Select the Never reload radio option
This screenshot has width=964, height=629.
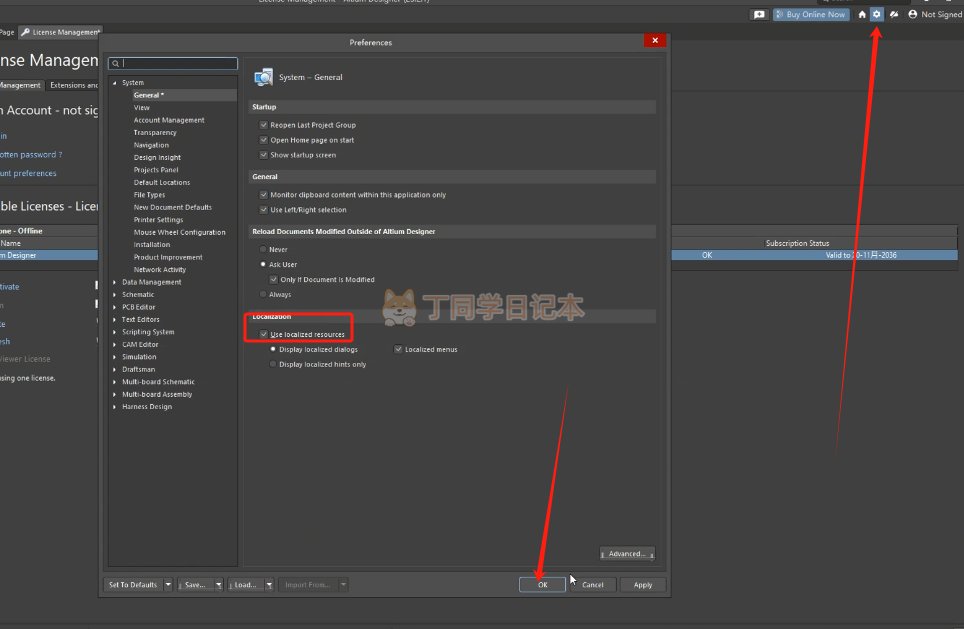coord(263,249)
